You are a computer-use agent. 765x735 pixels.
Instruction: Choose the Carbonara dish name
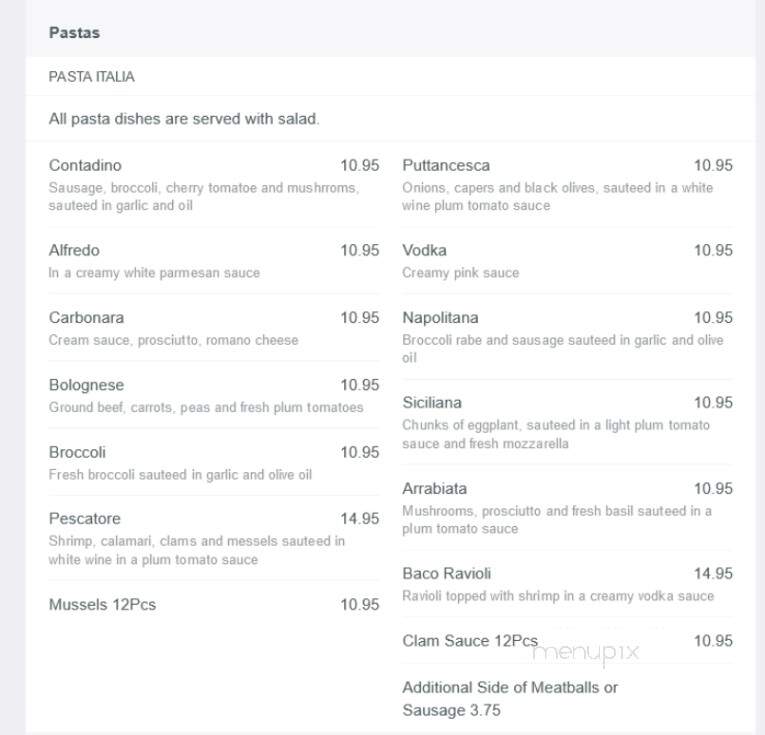tap(86, 318)
